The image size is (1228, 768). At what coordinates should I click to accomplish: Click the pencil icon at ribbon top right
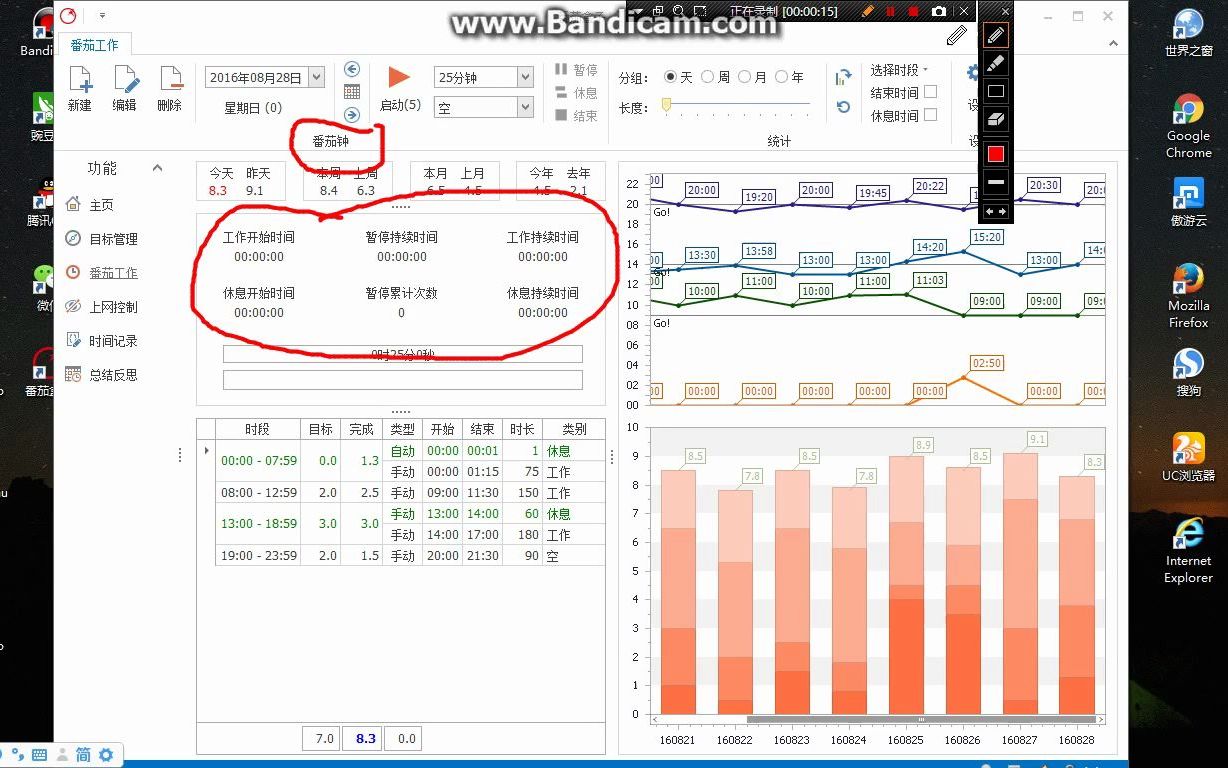pos(957,36)
